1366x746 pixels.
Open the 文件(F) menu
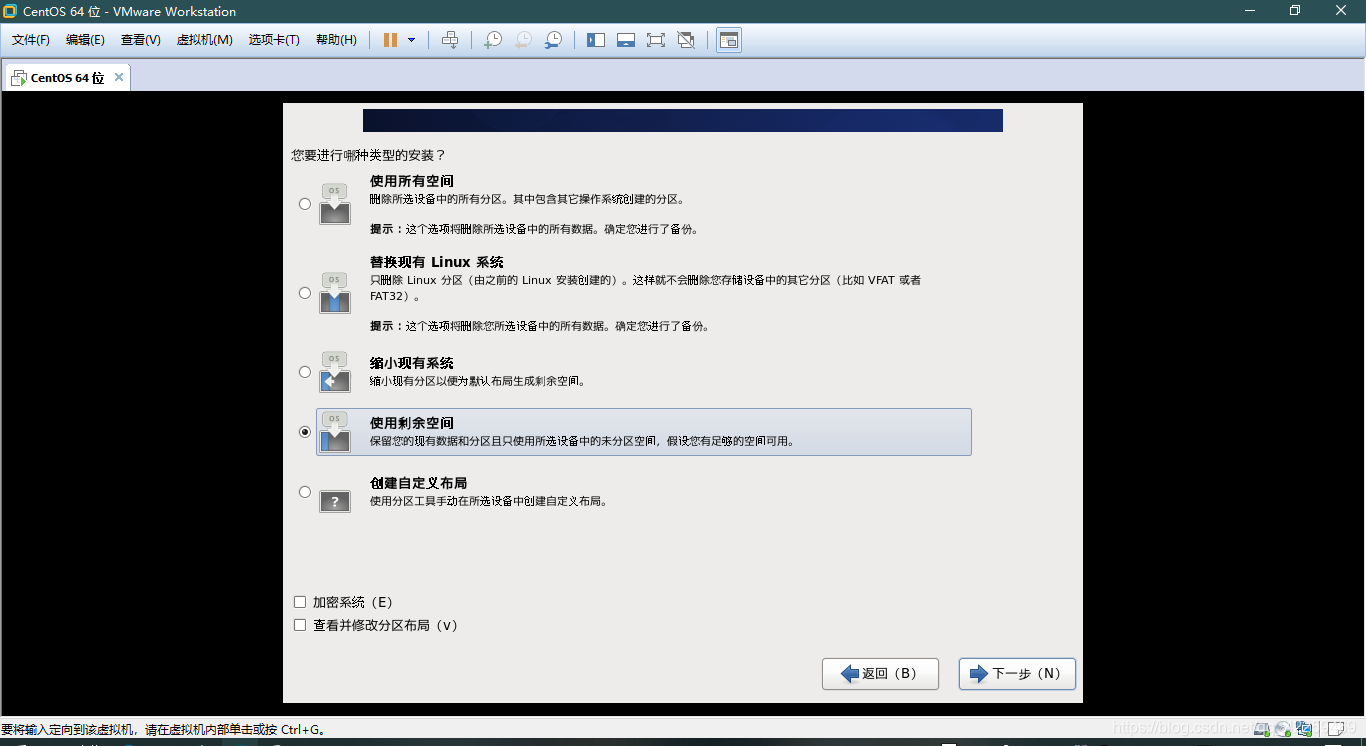coord(31,40)
